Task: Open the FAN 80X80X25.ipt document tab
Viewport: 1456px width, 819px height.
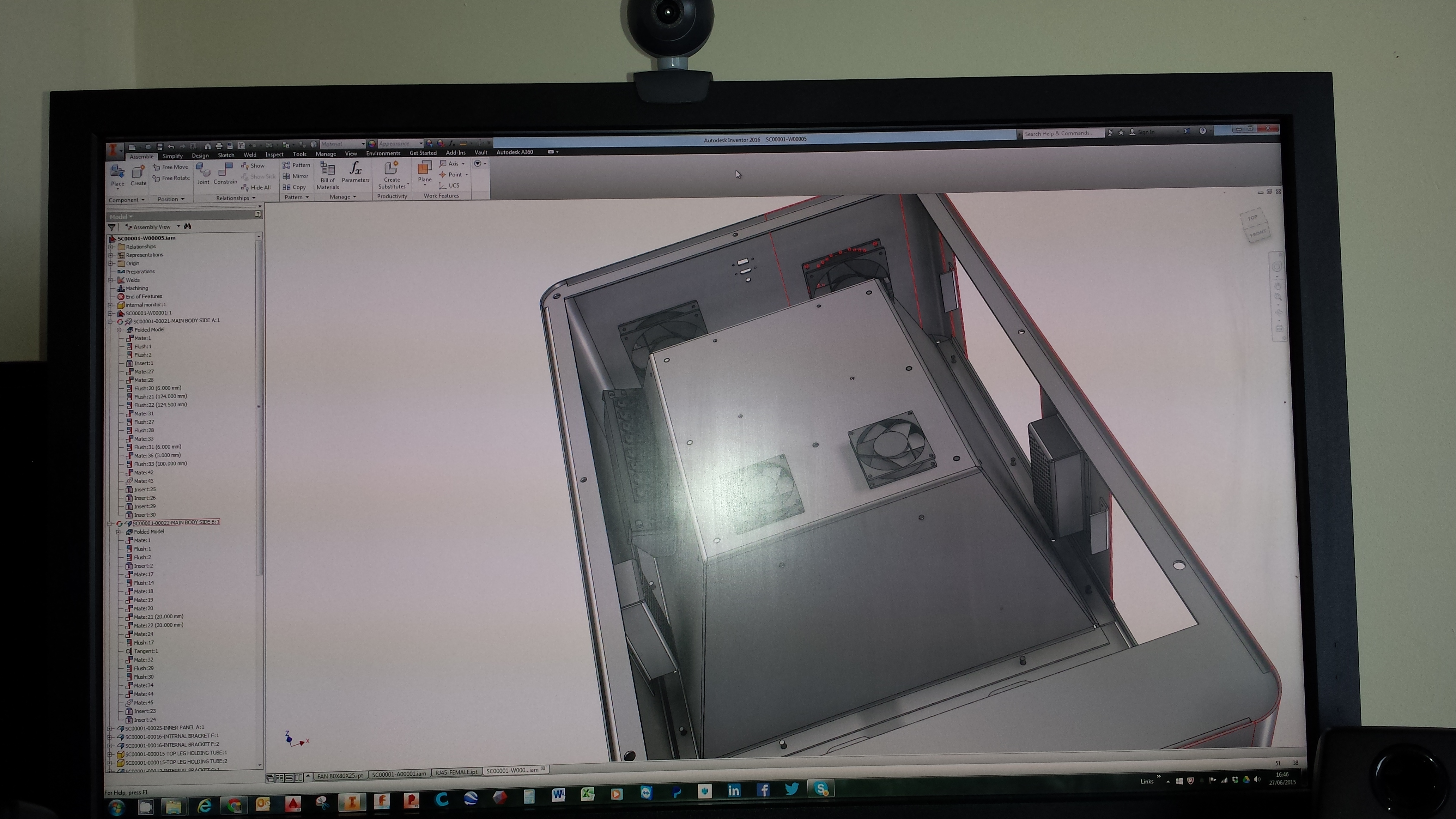Action: coord(340,776)
